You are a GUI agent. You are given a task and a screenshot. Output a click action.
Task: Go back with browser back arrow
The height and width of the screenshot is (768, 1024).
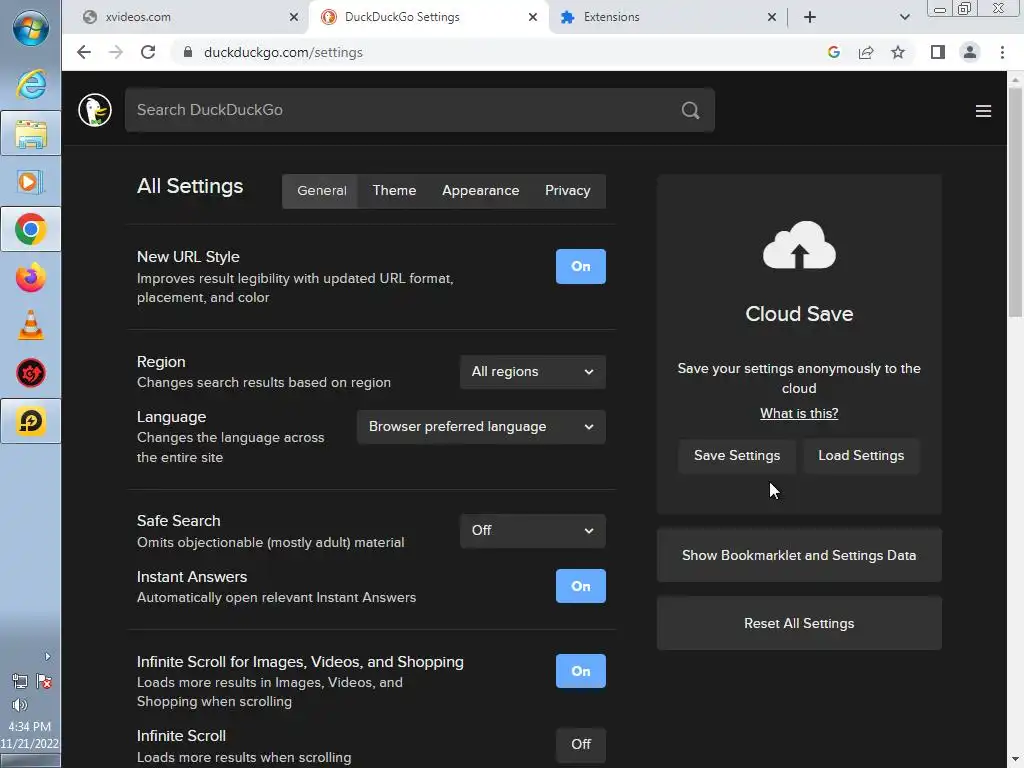pyautogui.click(x=84, y=52)
